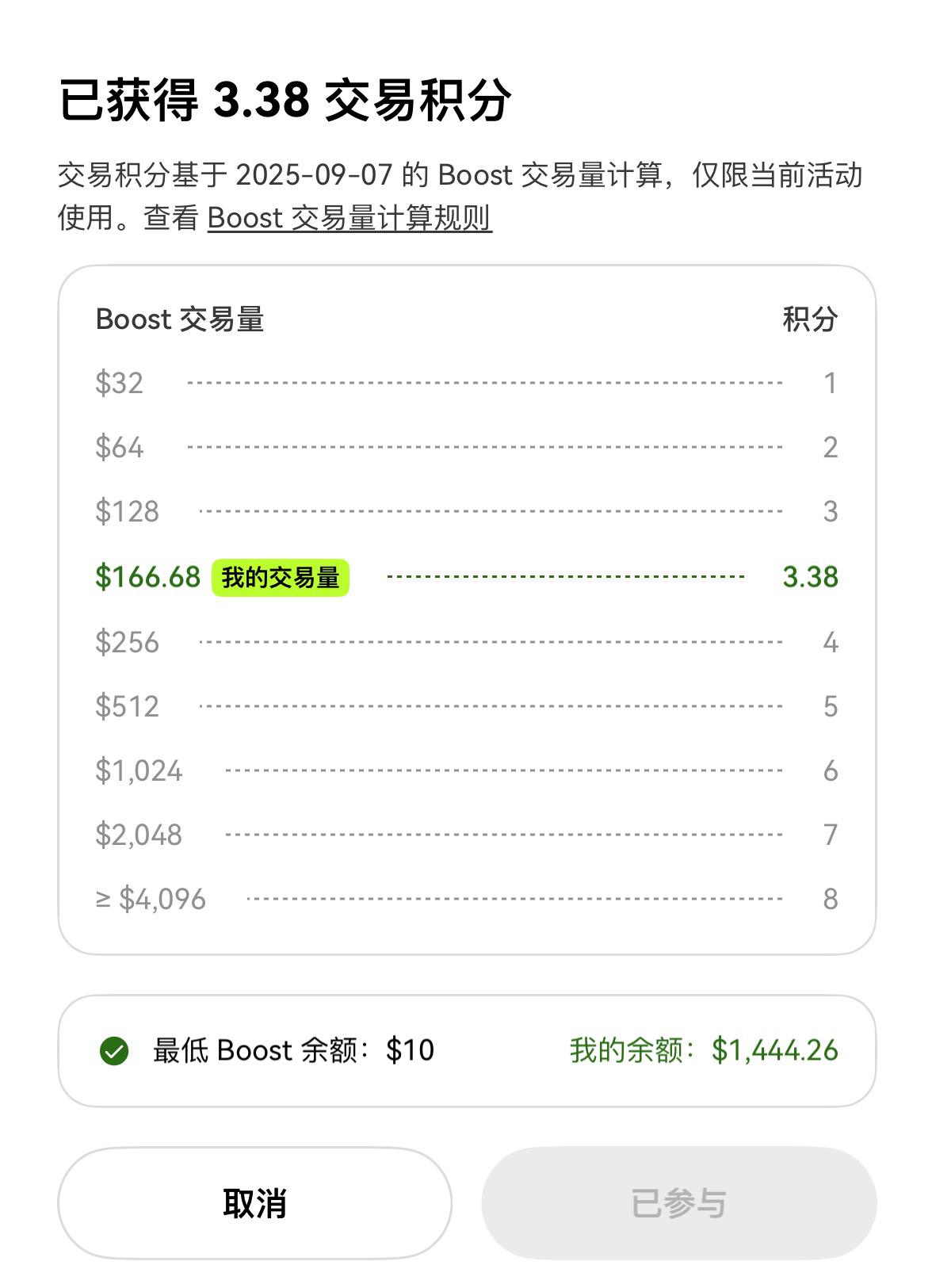Click the 最低 Boost 余额 $10 label

[293, 1050]
